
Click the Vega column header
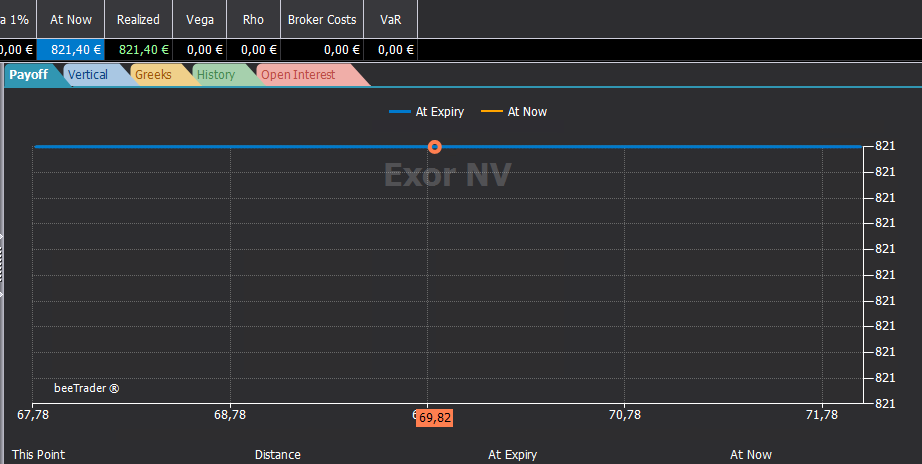point(200,19)
